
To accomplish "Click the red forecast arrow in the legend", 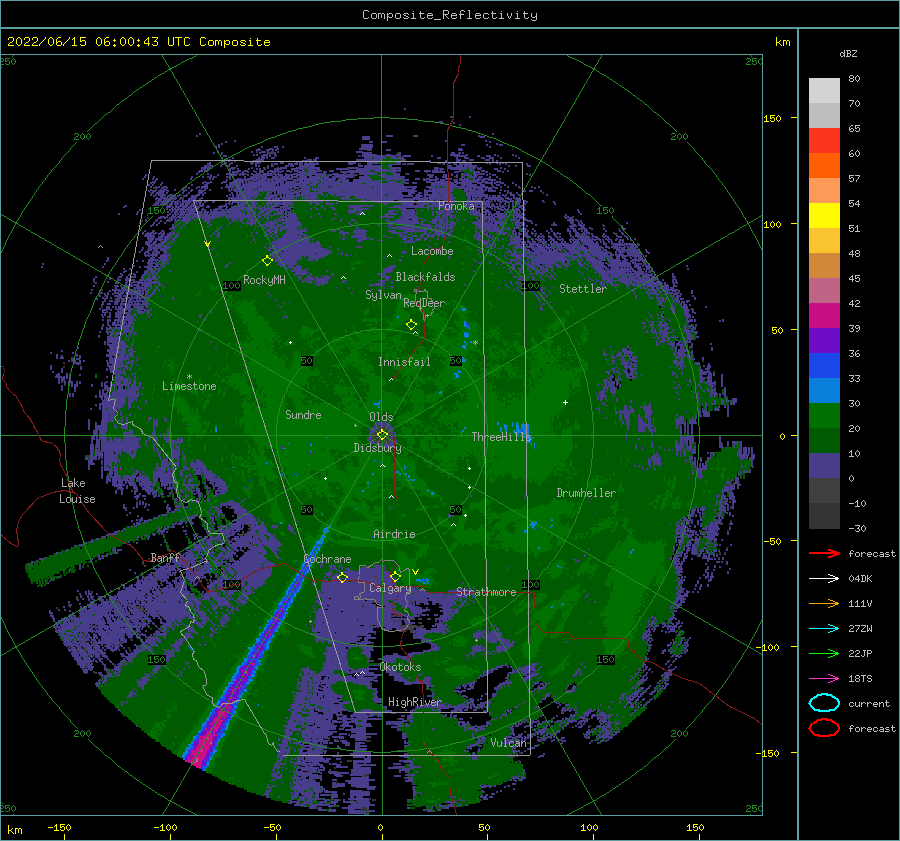I will coord(824,553).
